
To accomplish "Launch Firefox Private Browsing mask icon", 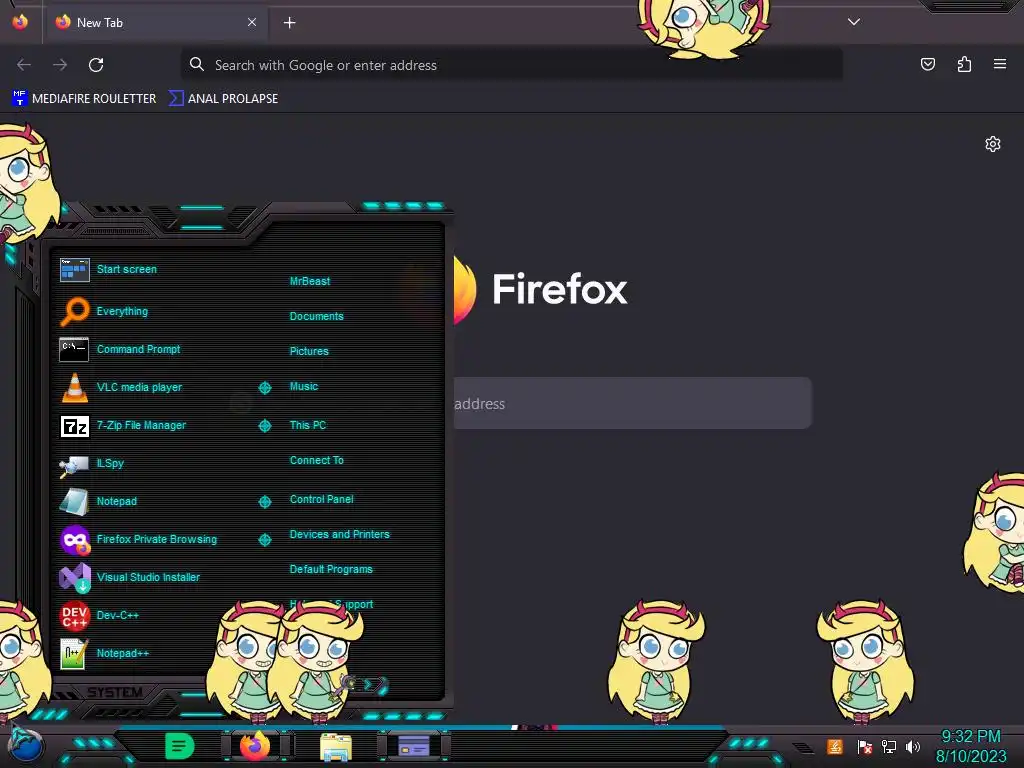I will coord(74,539).
